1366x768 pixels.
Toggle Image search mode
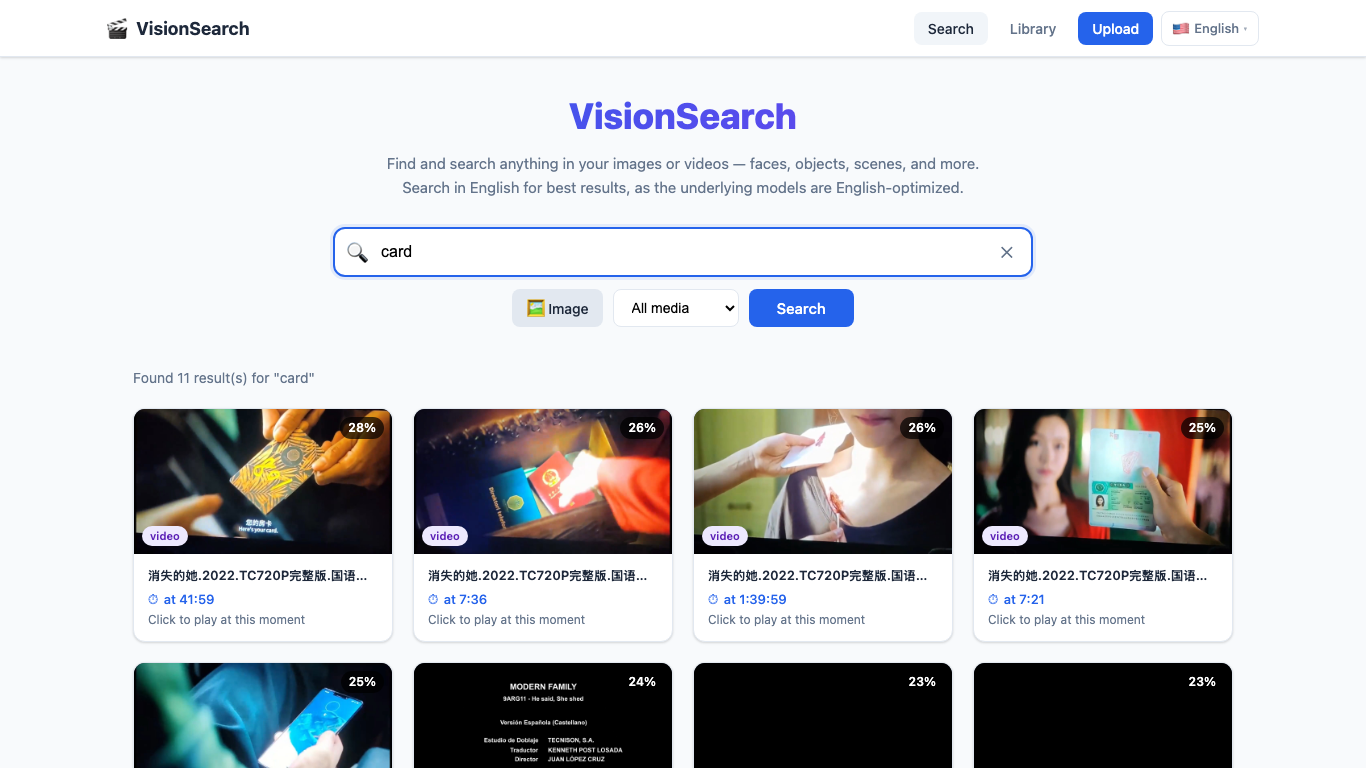(557, 308)
